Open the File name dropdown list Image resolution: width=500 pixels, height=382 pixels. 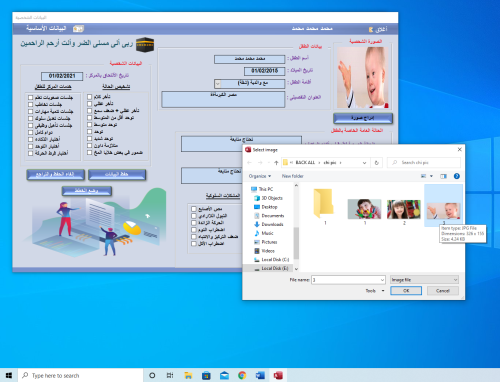click(382, 280)
